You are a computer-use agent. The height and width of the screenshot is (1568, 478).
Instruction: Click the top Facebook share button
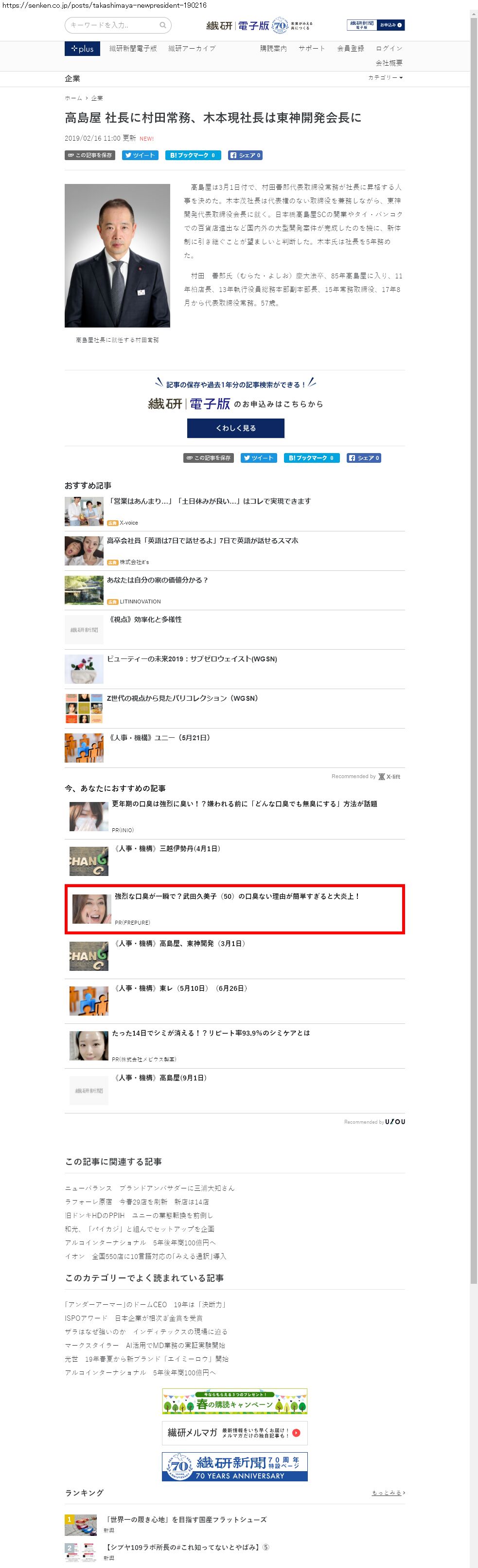click(246, 155)
